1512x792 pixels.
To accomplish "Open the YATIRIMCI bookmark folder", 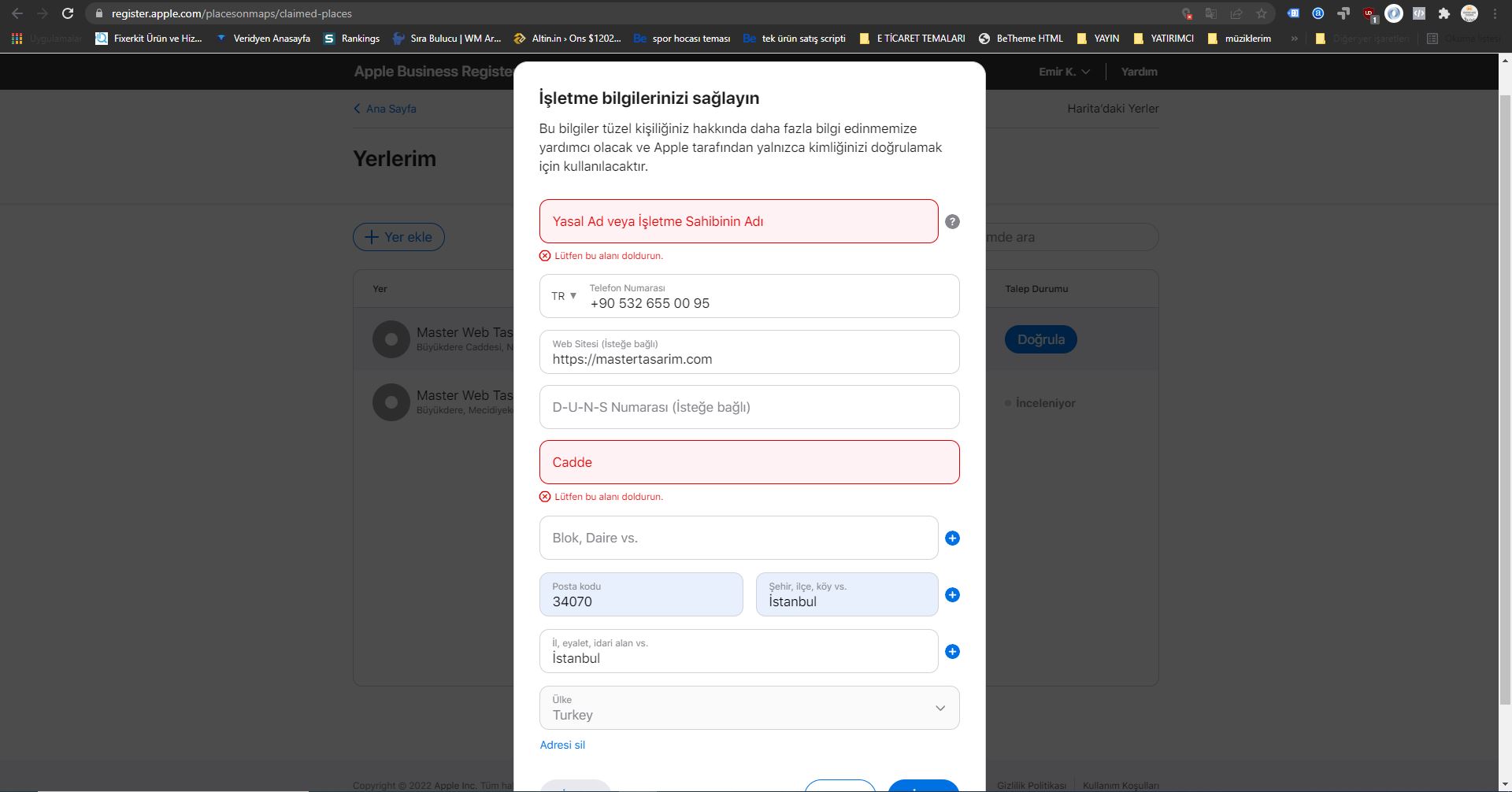I will pyautogui.click(x=1163, y=38).
